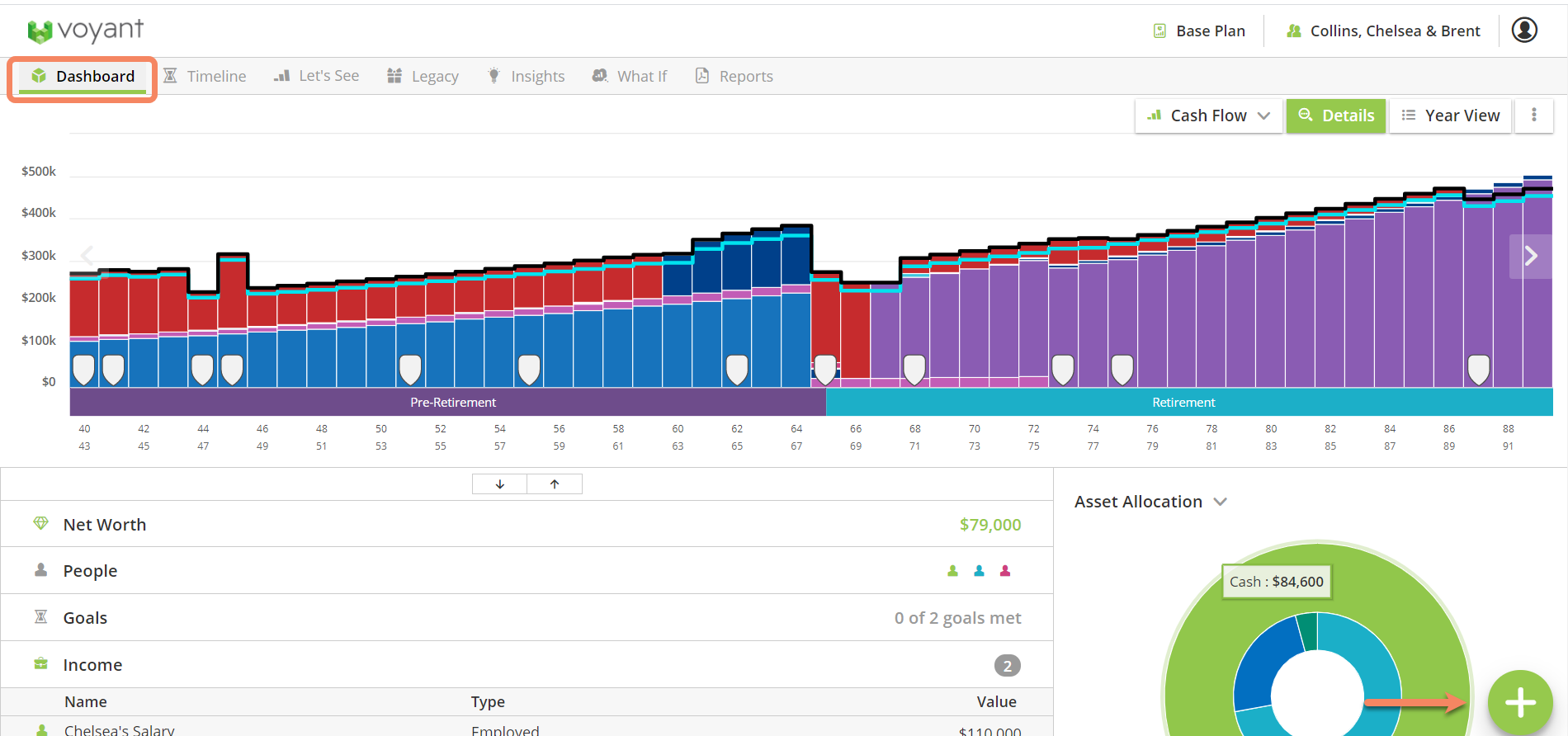Expand the Net Worth section
1568x736 pixels.
click(105, 525)
